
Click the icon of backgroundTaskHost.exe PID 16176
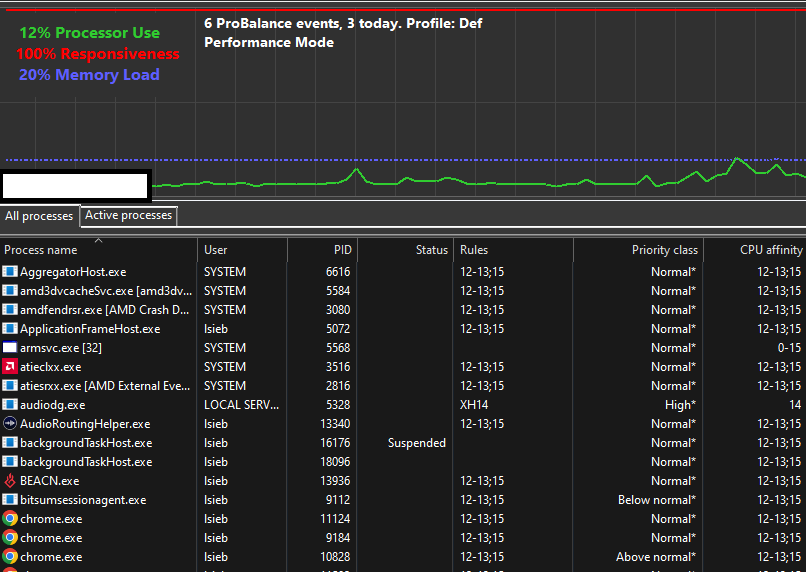pyautogui.click(x=10, y=442)
